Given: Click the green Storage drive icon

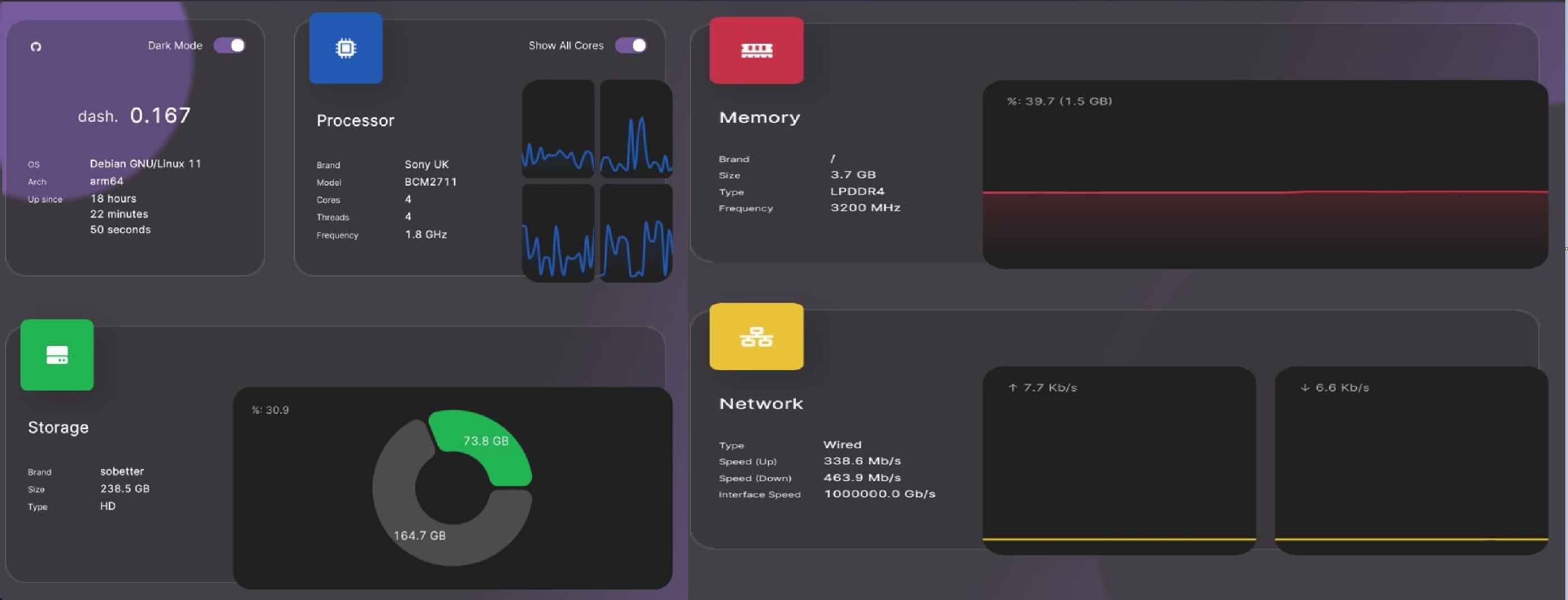Looking at the screenshot, I should (x=57, y=355).
